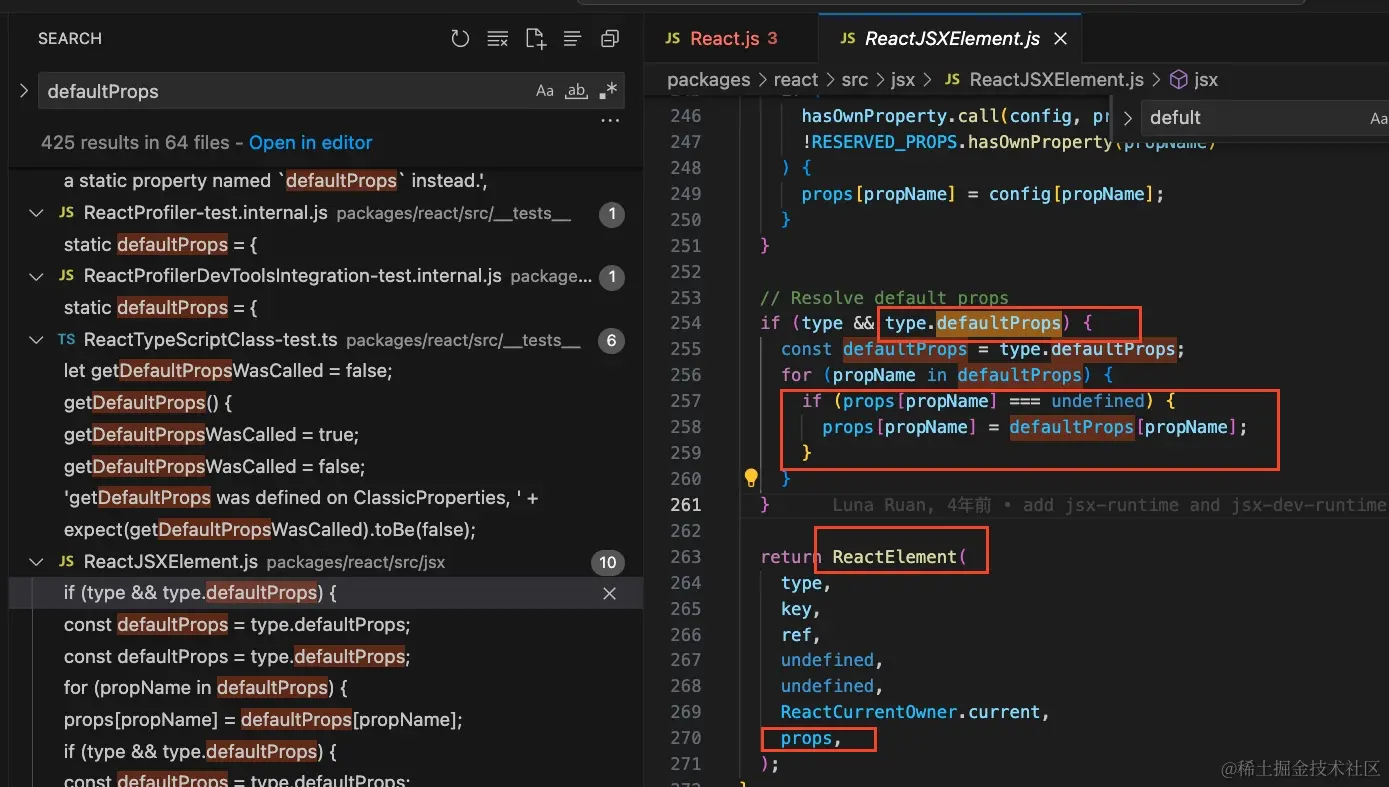This screenshot has width=1389, height=787.
Task: Close the ReactJSXElement.js editor tab
Action: coord(1061,39)
